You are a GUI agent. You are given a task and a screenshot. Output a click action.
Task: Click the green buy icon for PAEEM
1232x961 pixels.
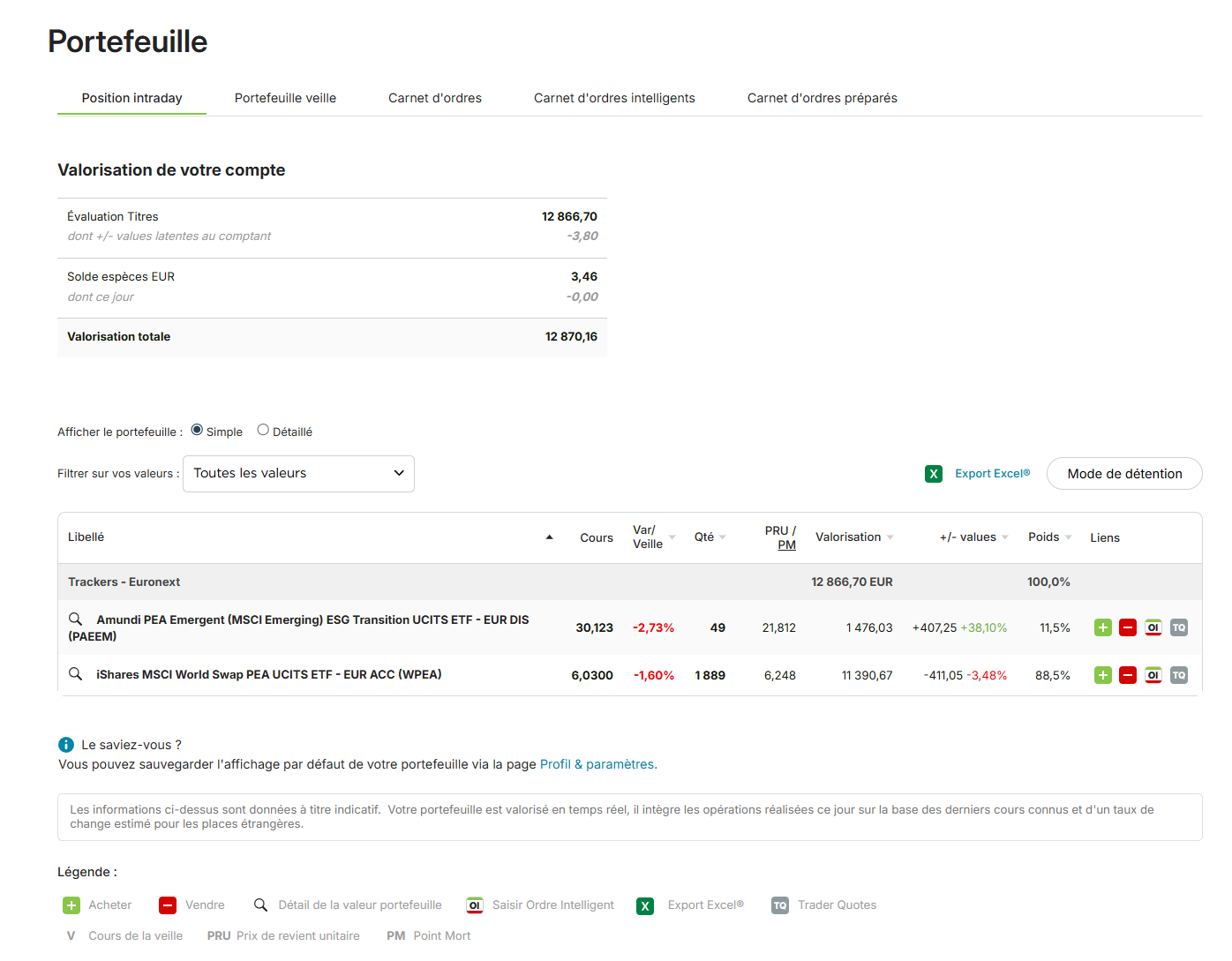pos(1102,627)
